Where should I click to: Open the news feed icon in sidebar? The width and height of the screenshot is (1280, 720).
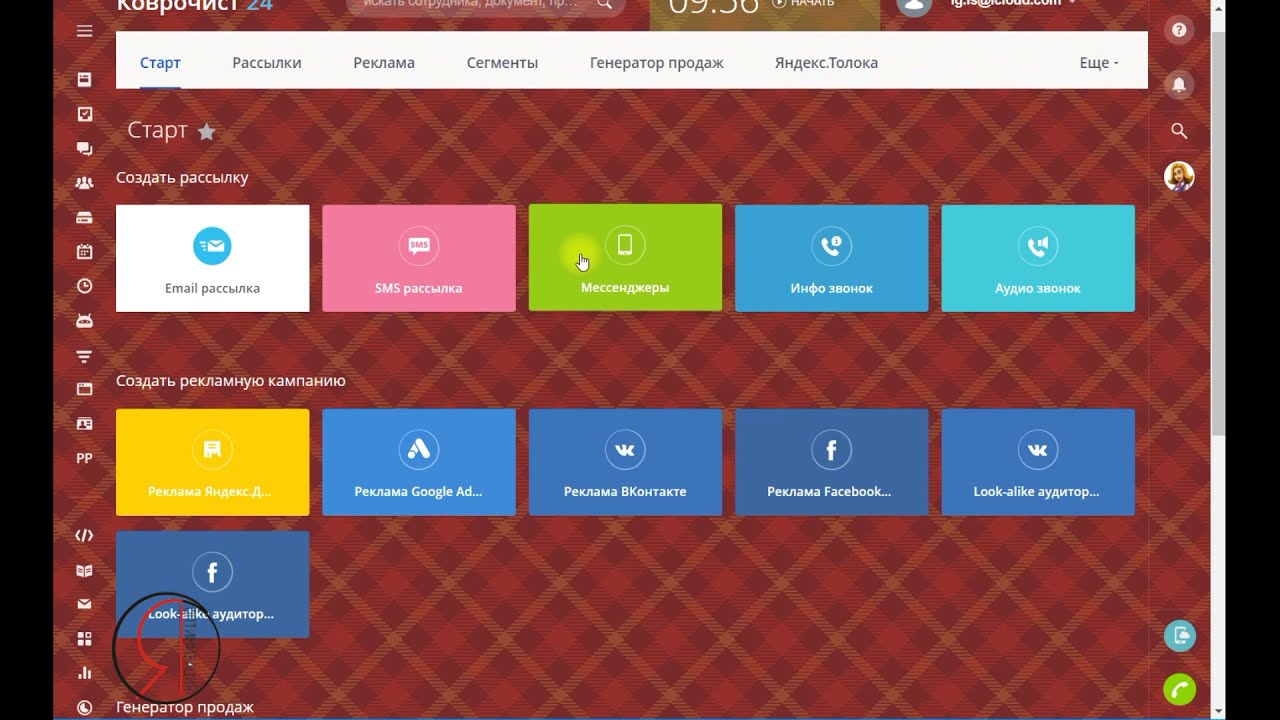coord(84,79)
